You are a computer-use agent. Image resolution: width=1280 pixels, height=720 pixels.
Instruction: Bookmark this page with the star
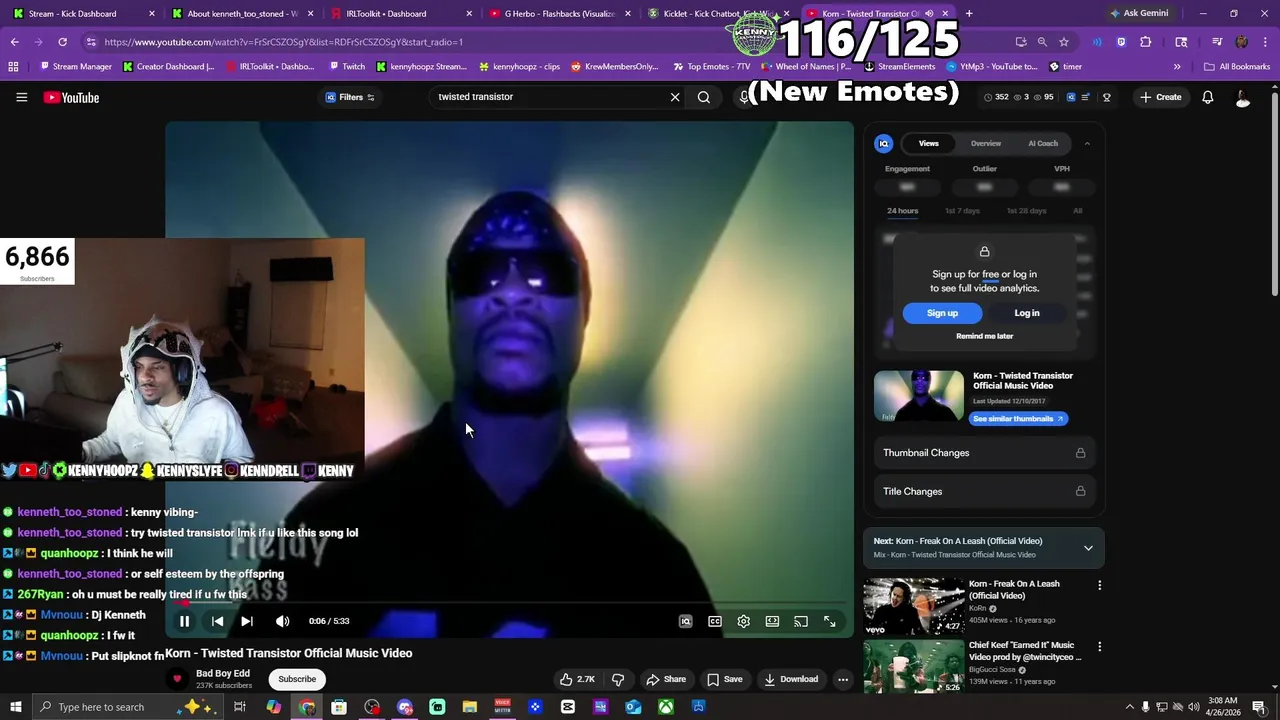point(1064,42)
